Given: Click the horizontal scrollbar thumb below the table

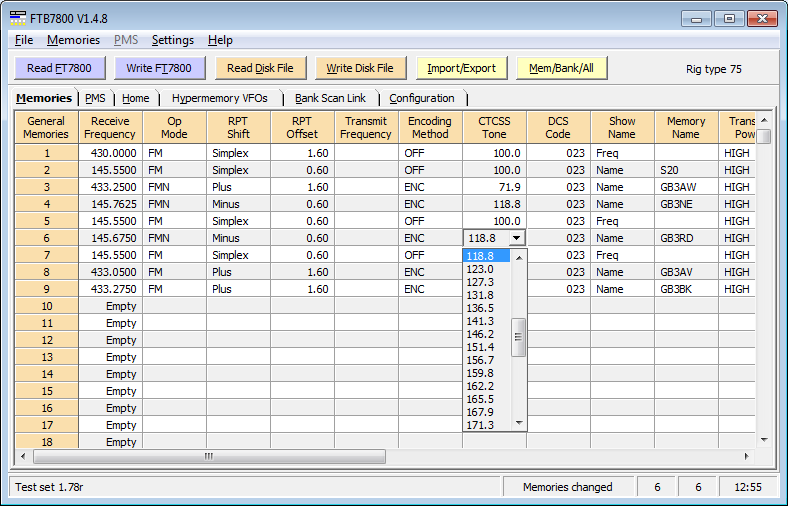Looking at the screenshot, I should [x=208, y=456].
